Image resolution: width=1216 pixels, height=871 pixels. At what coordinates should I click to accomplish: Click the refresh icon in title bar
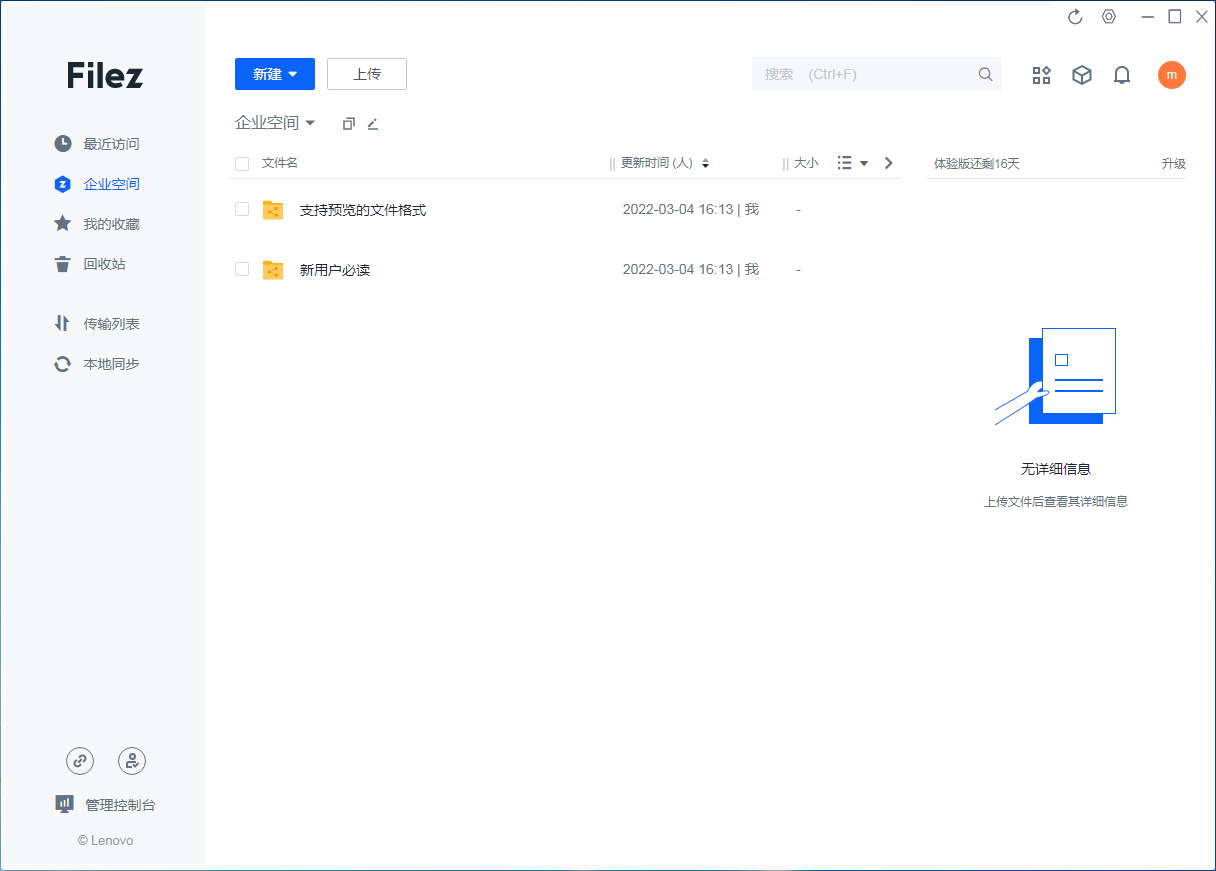[x=1076, y=17]
